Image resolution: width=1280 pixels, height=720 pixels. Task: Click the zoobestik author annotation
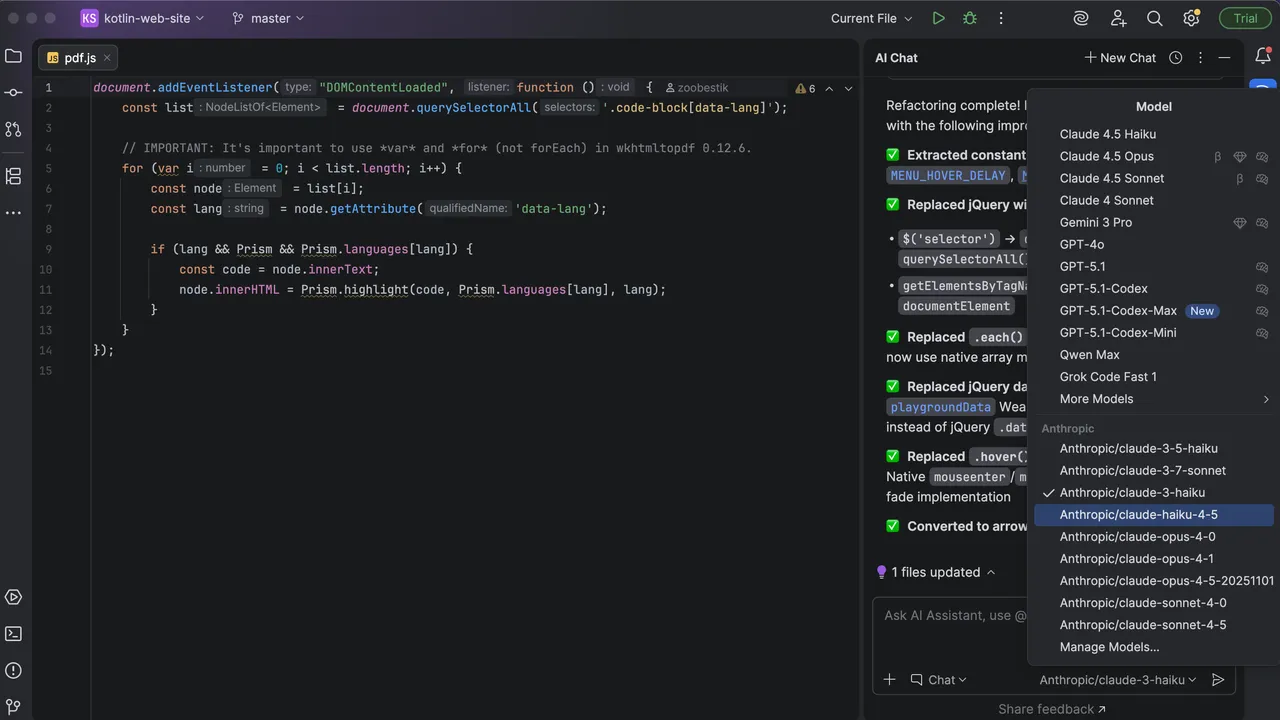coord(698,88)
